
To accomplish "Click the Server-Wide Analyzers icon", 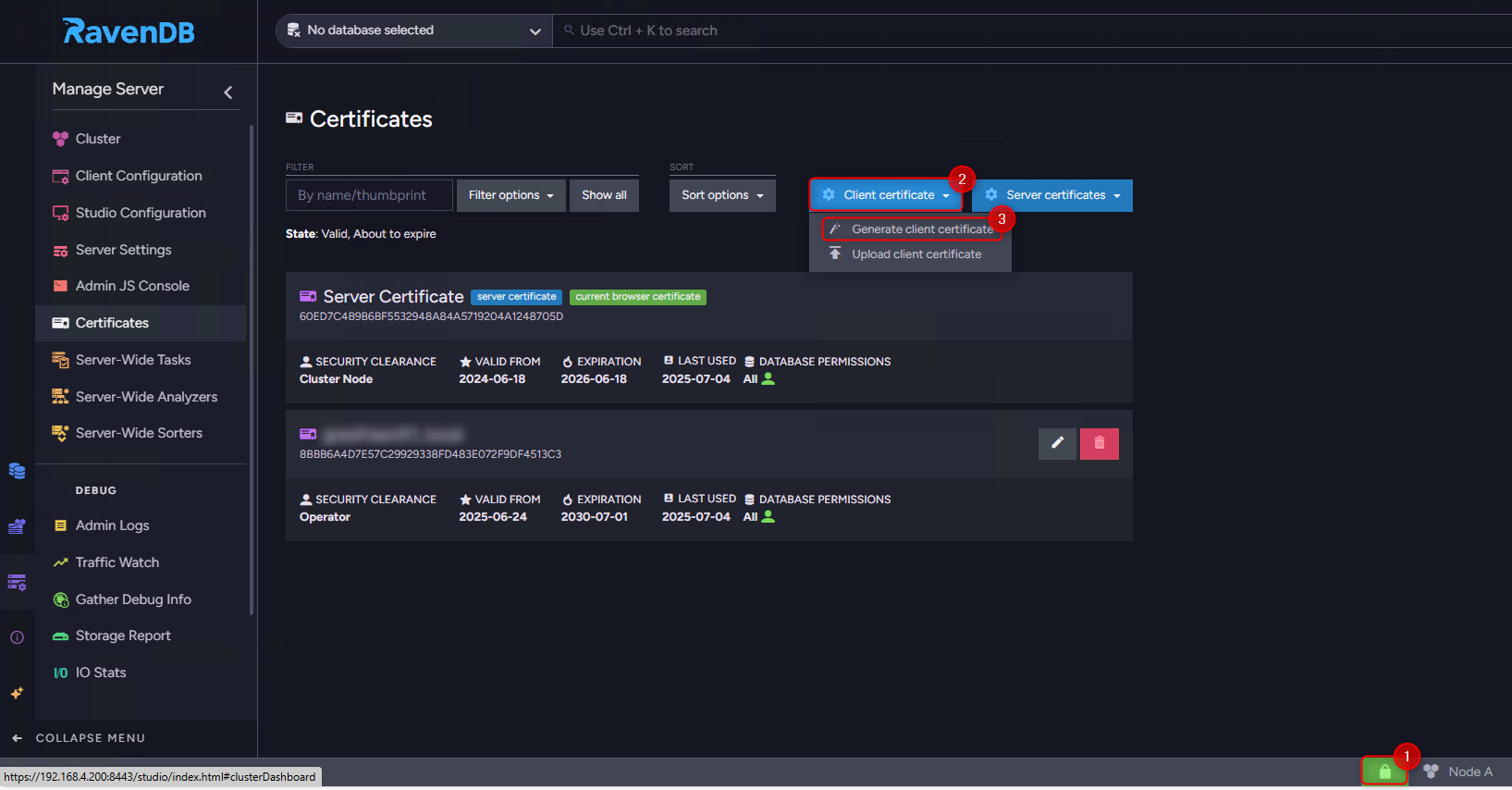I will pyautogui.click(x=60, y=397).
